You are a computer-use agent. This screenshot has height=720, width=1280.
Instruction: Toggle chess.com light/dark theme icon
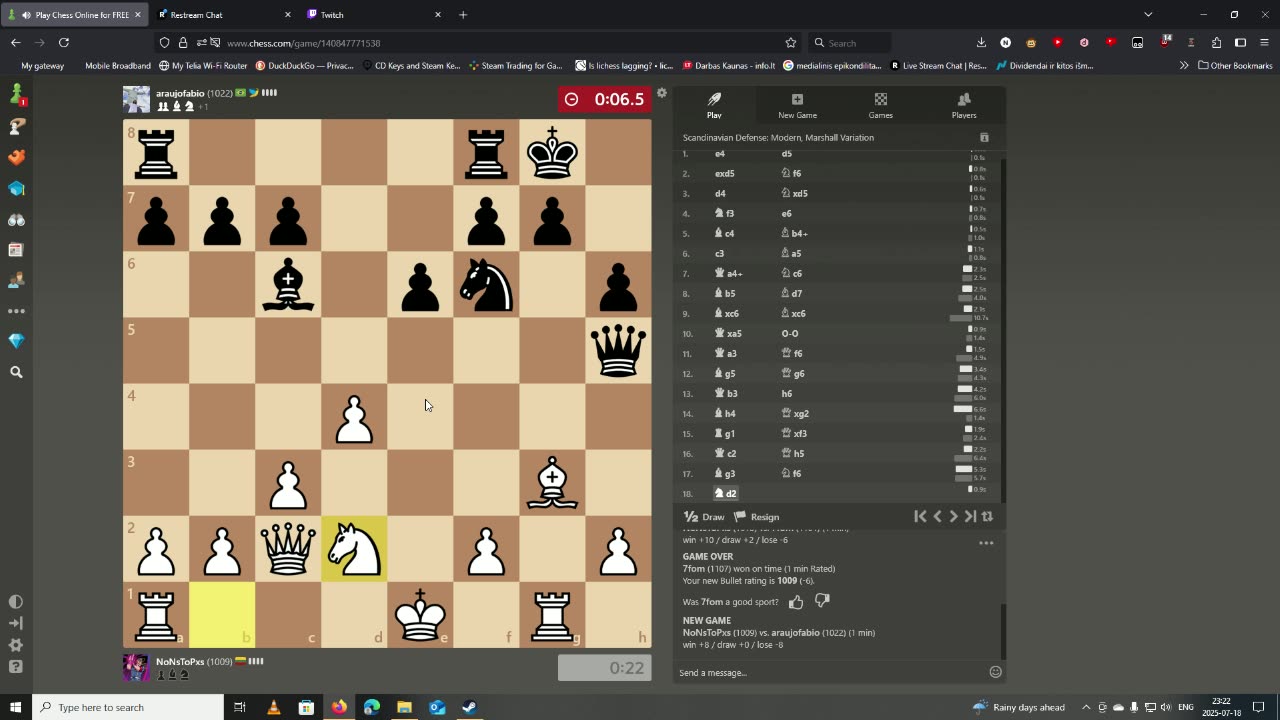pyautogui.click(x=16, y=601)
